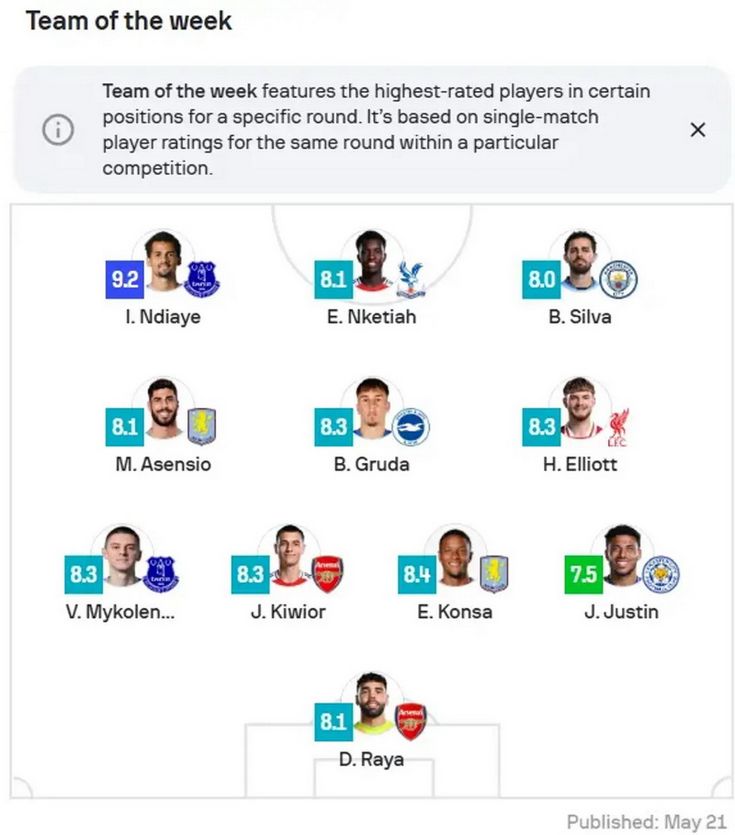Click Liverpool crest beside H. Elliott
Image resolution: width=735 pixels, height=835 pixels.
(x=618, y=427)
